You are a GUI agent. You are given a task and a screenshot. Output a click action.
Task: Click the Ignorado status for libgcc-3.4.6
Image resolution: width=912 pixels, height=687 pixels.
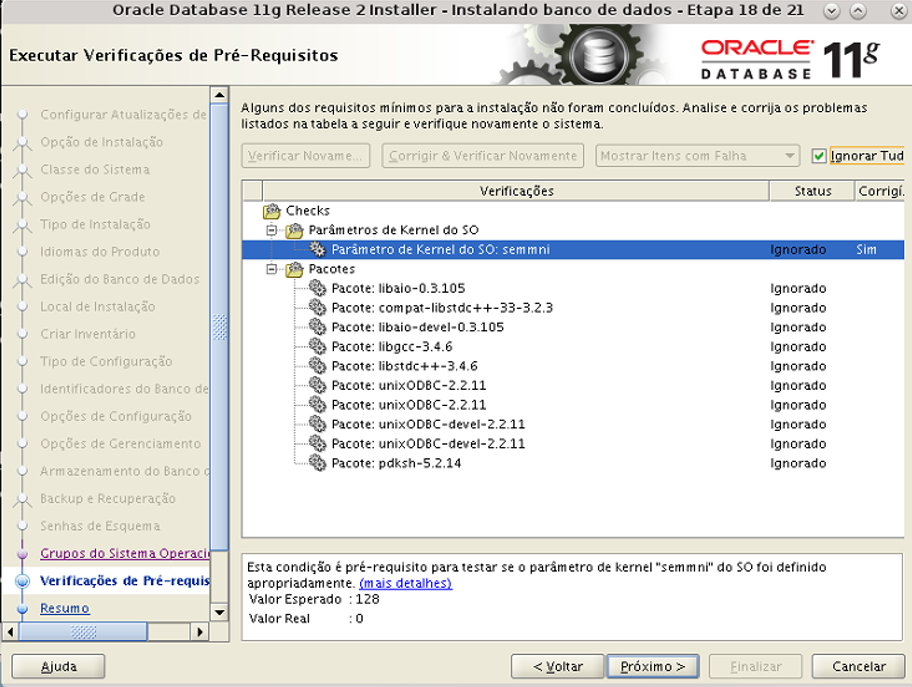[798, 347]
